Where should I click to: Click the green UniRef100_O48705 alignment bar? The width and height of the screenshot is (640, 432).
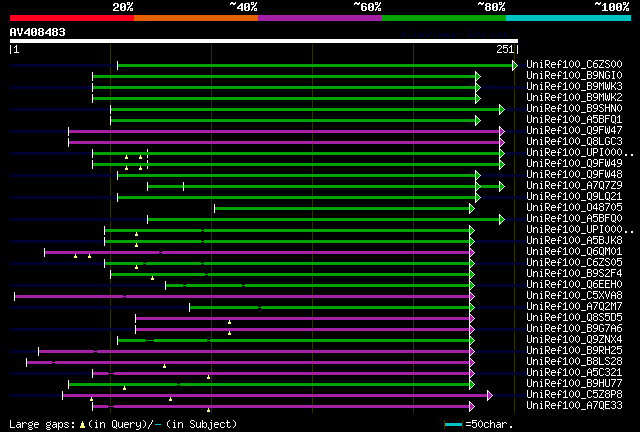coord(342,209)
